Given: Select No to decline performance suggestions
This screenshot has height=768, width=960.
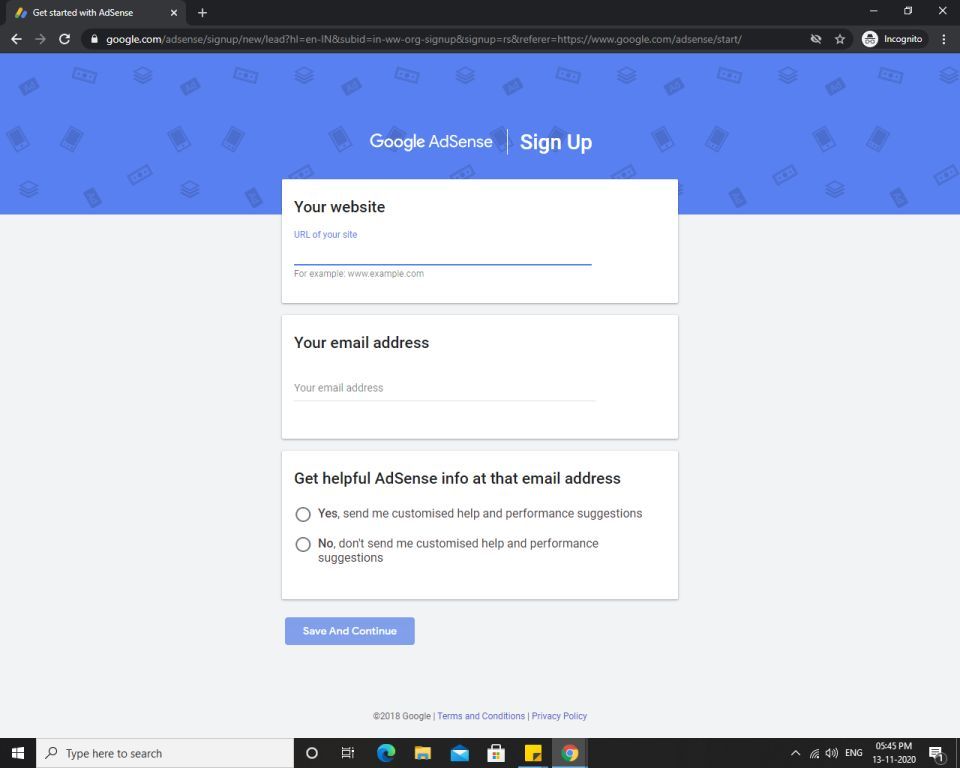Looking at the screenshot, I should (303, 544).
